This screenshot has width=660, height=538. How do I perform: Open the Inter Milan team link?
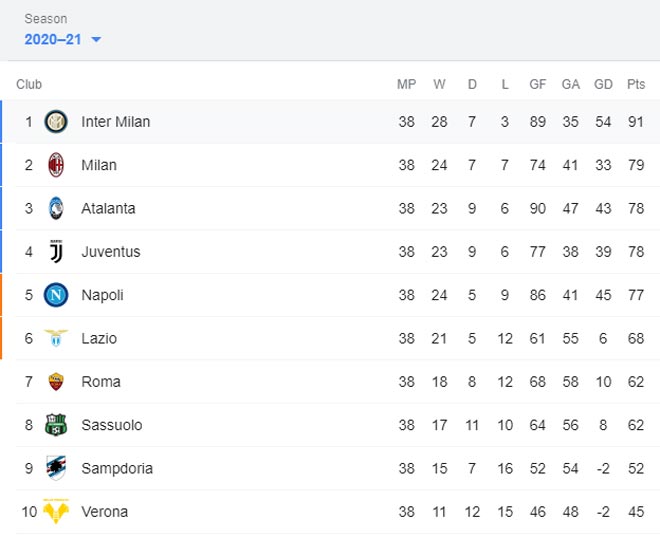(116, 122)
